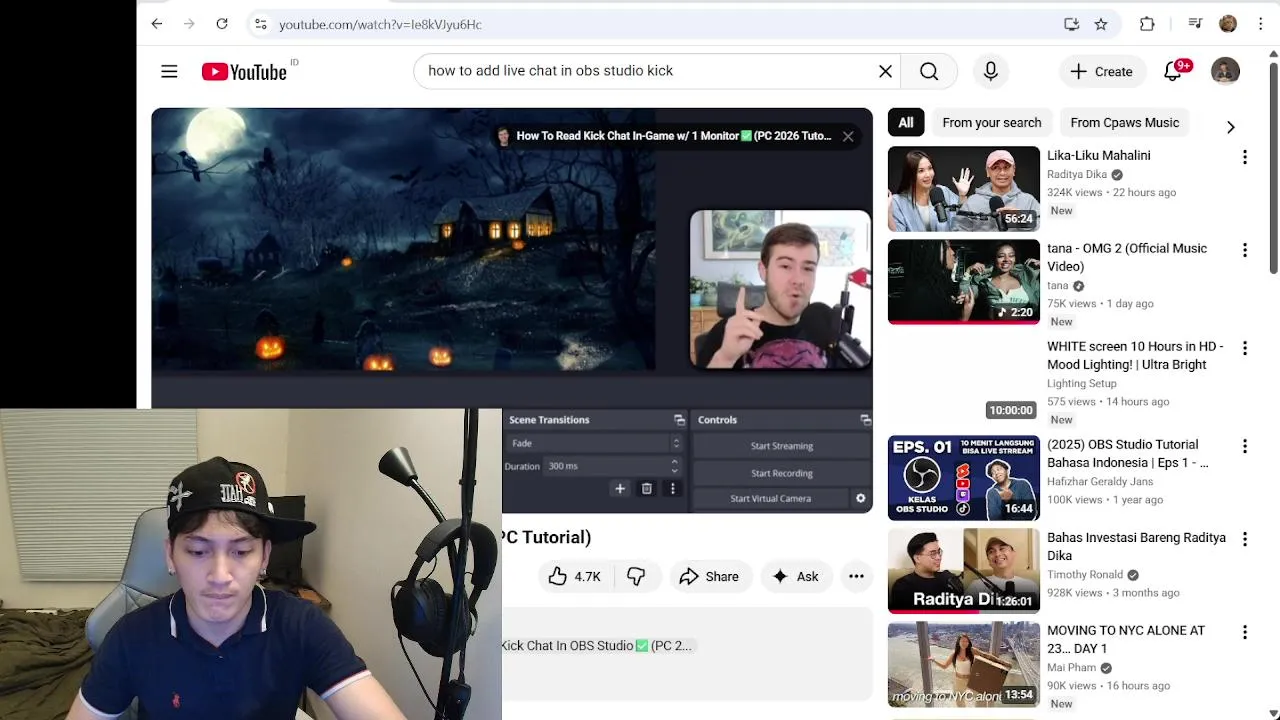Close the miniplayer title overlay X
This screenshot has height=720, width=1280.
click(848, 136)
